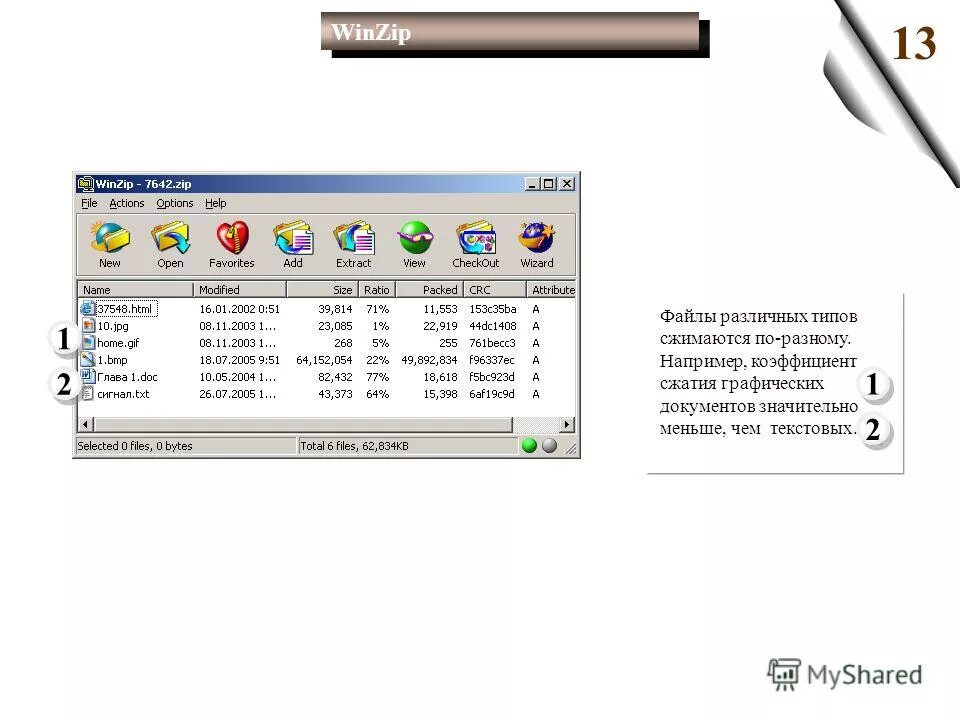Viewport: 960px width, 720px height.
Task: Click the Open archive toolbar icon
Action: coord(170,237)
